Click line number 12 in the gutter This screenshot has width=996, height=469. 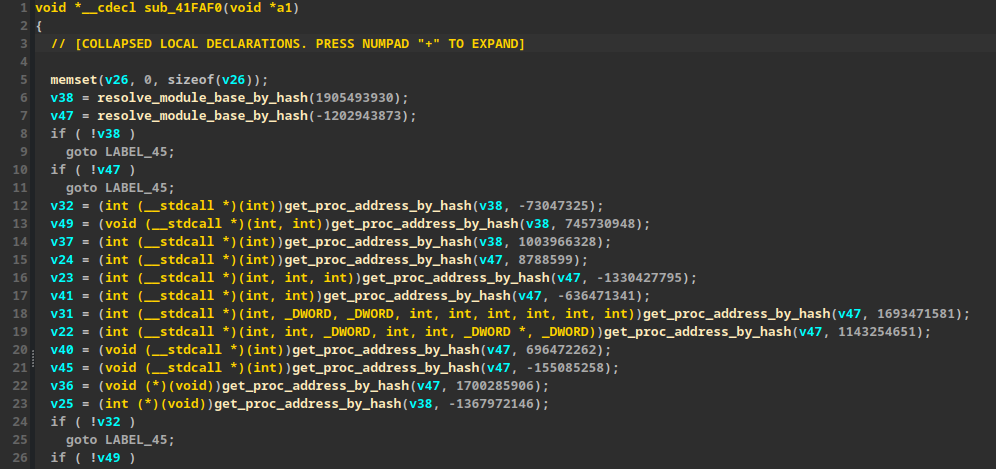pyautogui.click(x=20, y=206)
